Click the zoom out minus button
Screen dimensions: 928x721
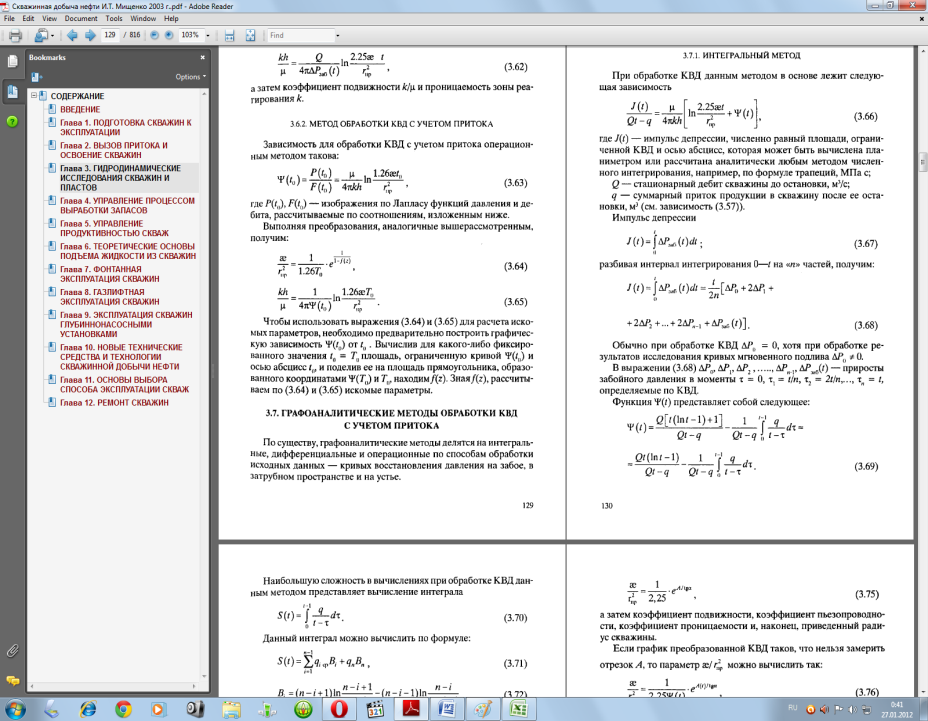(154, 36)
